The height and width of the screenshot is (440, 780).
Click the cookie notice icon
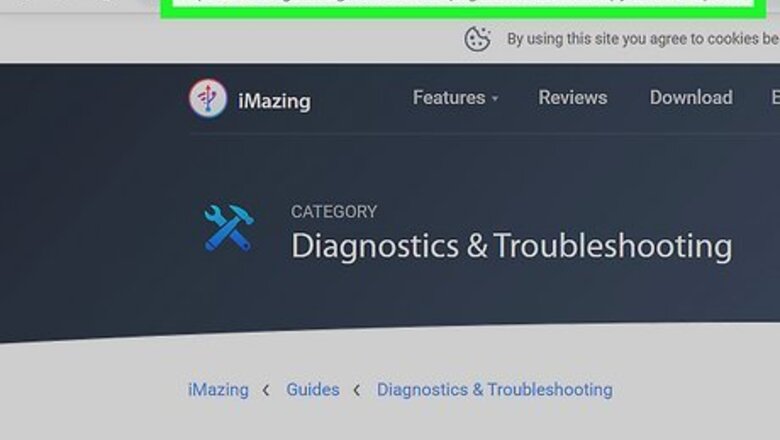click(477, 39)
